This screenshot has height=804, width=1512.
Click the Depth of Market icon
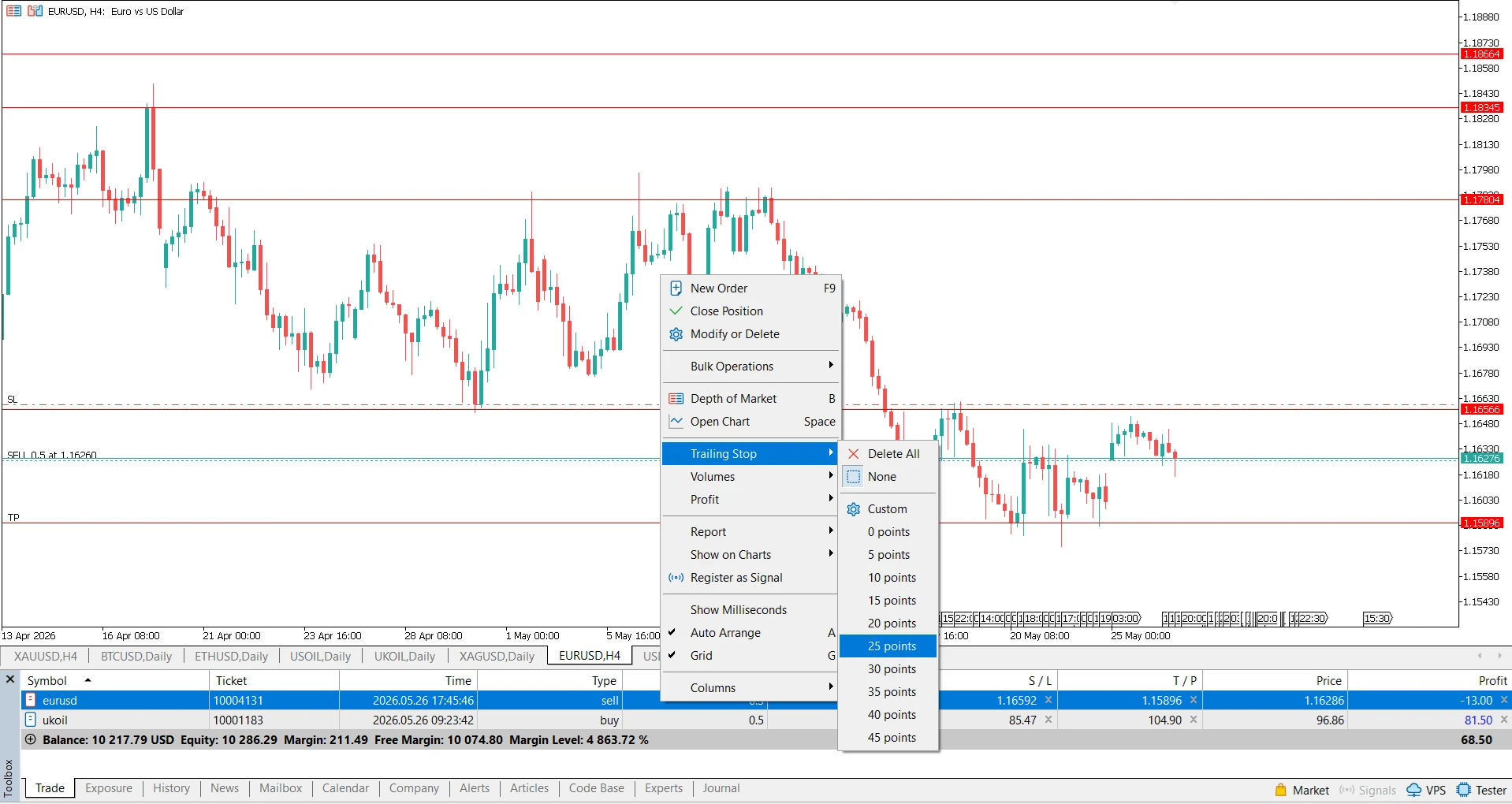pos(676,399)
